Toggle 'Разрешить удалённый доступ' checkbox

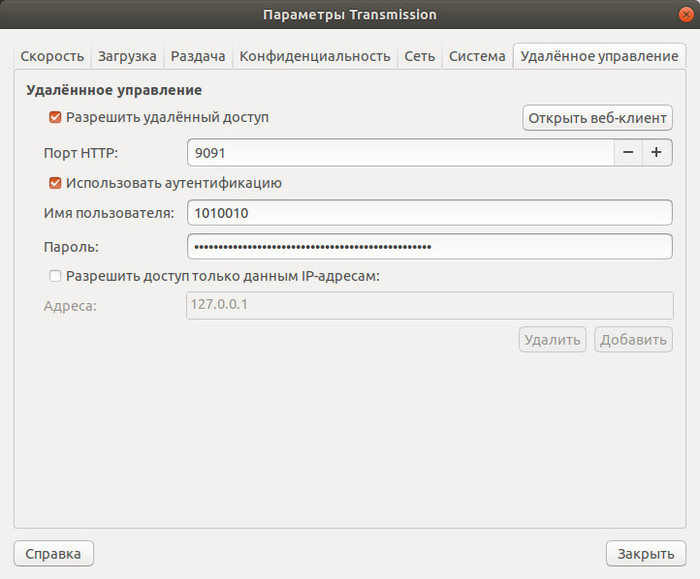(56, 118)
